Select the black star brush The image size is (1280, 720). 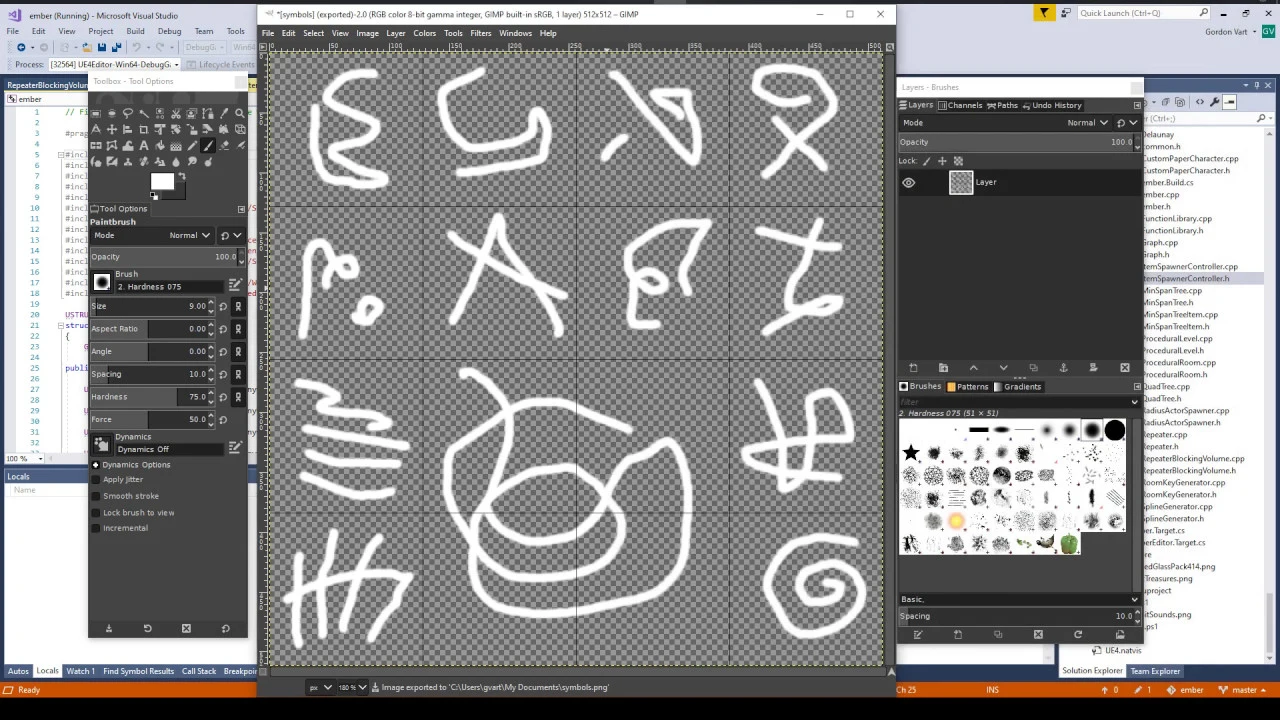tap(911, 453)
